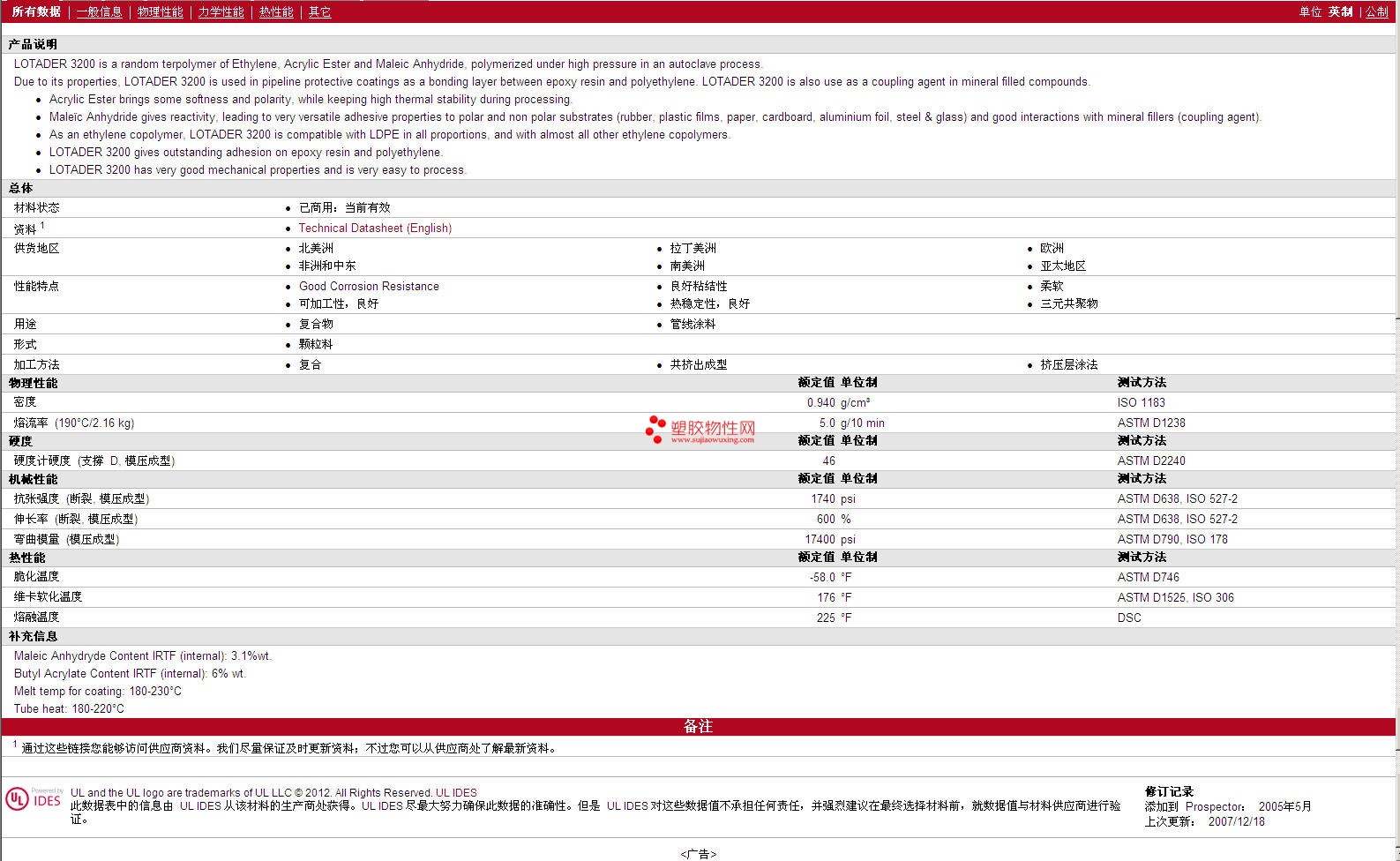Click the 挤压层涂法 processing method
Image resolution: width=1400 pixels, height=861 pixels.
click(1069, 365)
